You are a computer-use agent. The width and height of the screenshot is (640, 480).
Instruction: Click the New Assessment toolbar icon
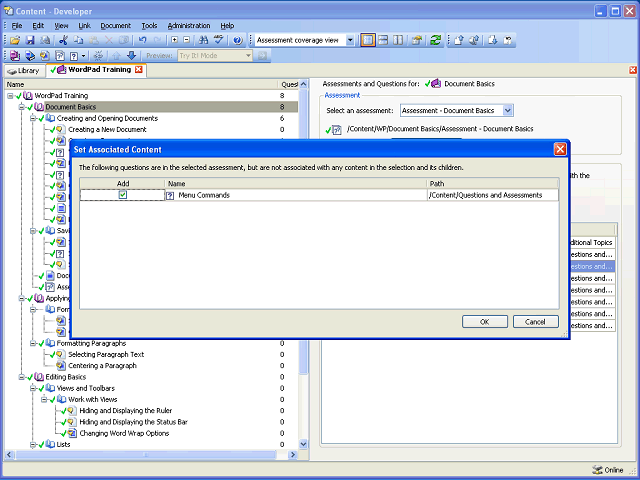60,56
